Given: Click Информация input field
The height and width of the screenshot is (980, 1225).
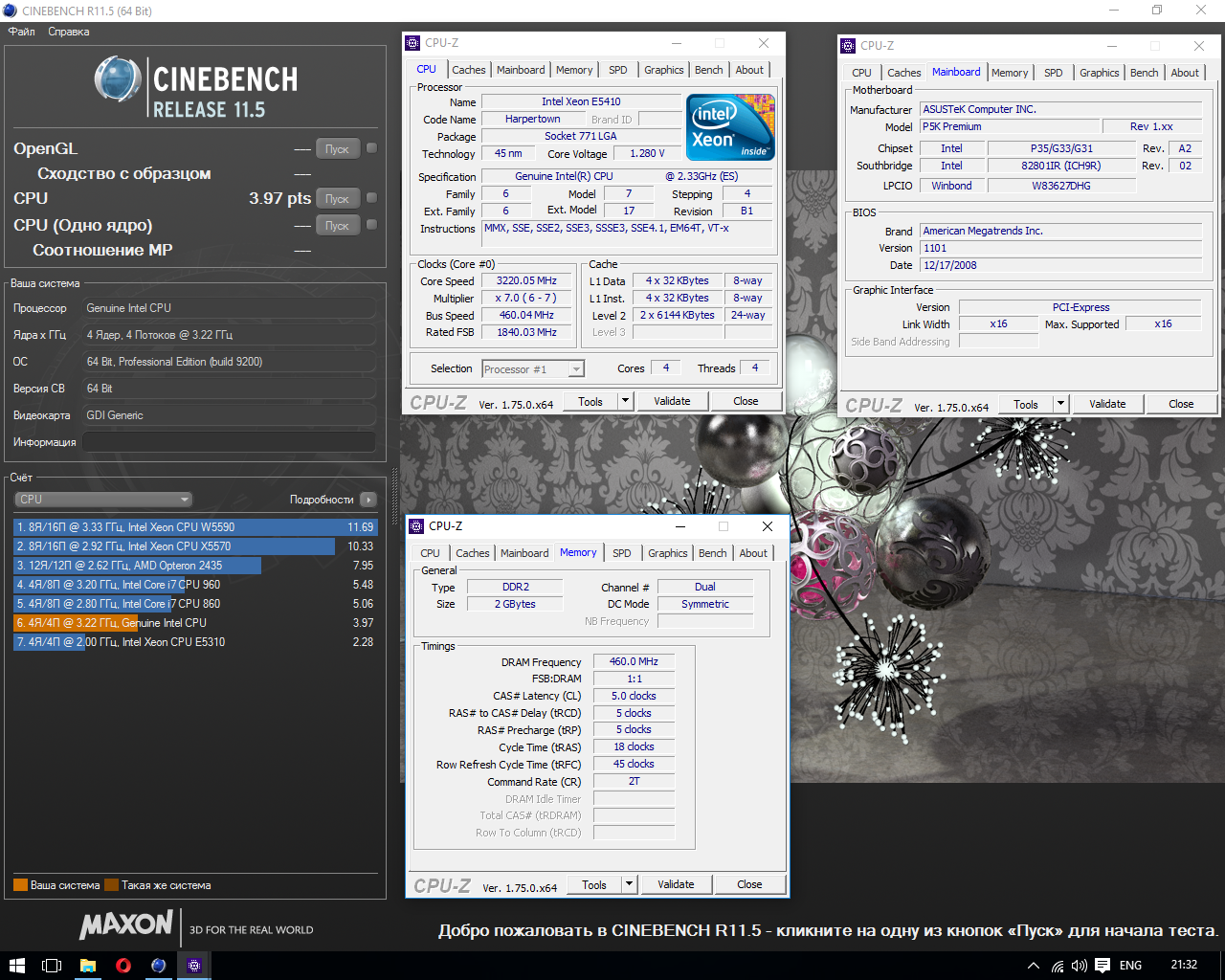Looking at the screenshot, I should coord(229,442).
